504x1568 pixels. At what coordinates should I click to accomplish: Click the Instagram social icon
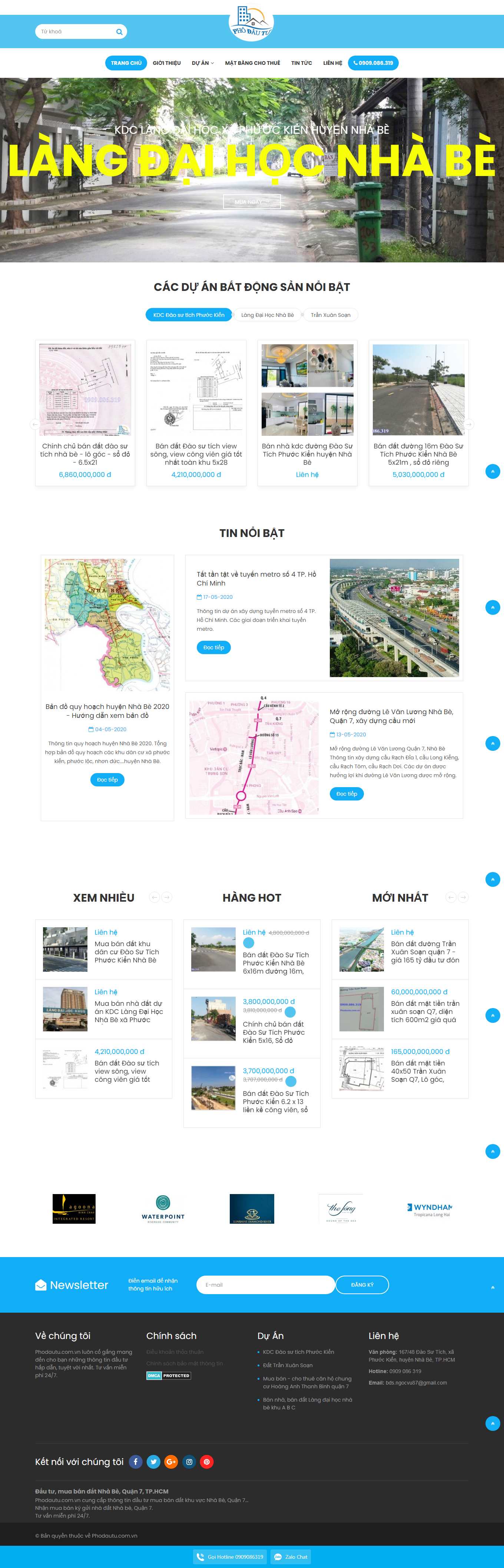[189, 1462]
